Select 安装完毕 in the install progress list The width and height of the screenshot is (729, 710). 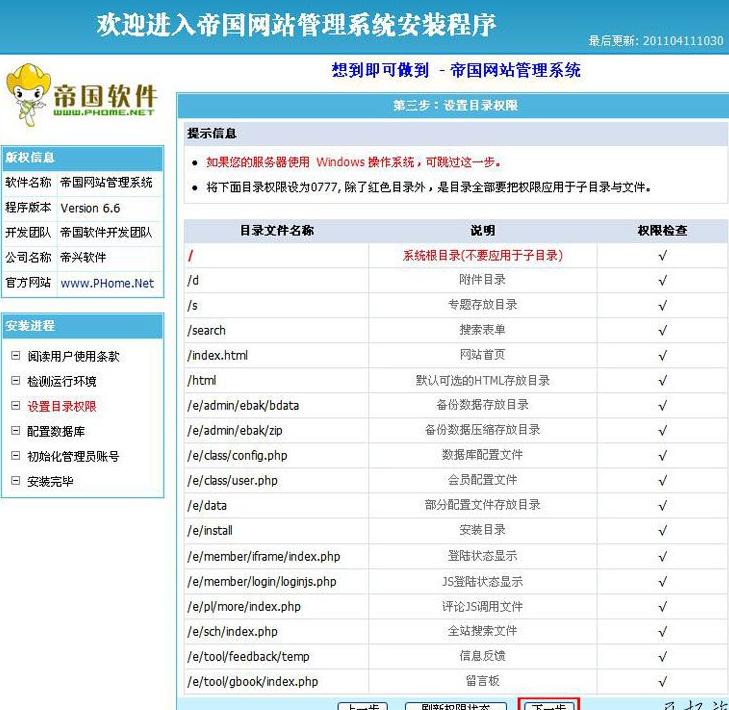click(x=50, y=482)
